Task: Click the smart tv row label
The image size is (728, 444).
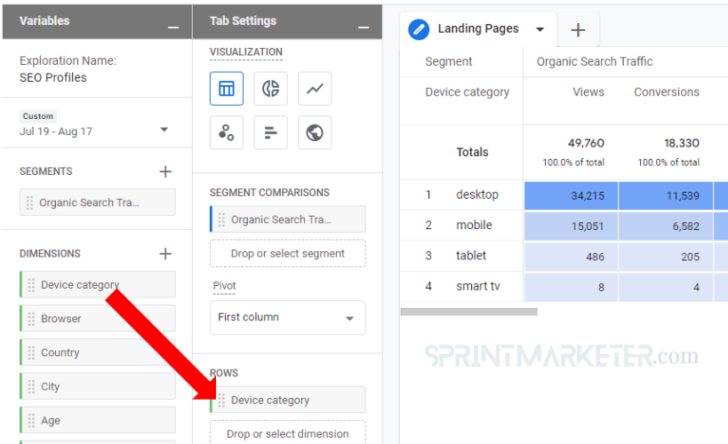Action: [x=478, y=287]
